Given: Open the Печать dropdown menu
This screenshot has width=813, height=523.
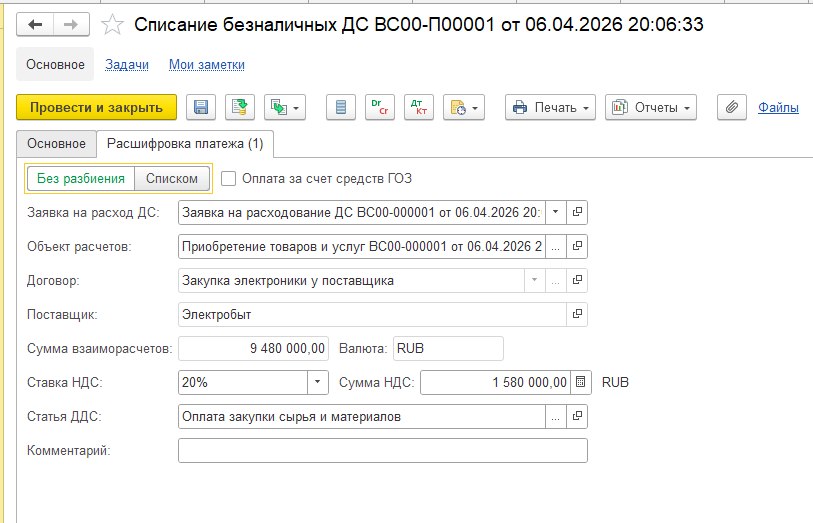Looking at the screenshot, I should [x=550, y=107].
